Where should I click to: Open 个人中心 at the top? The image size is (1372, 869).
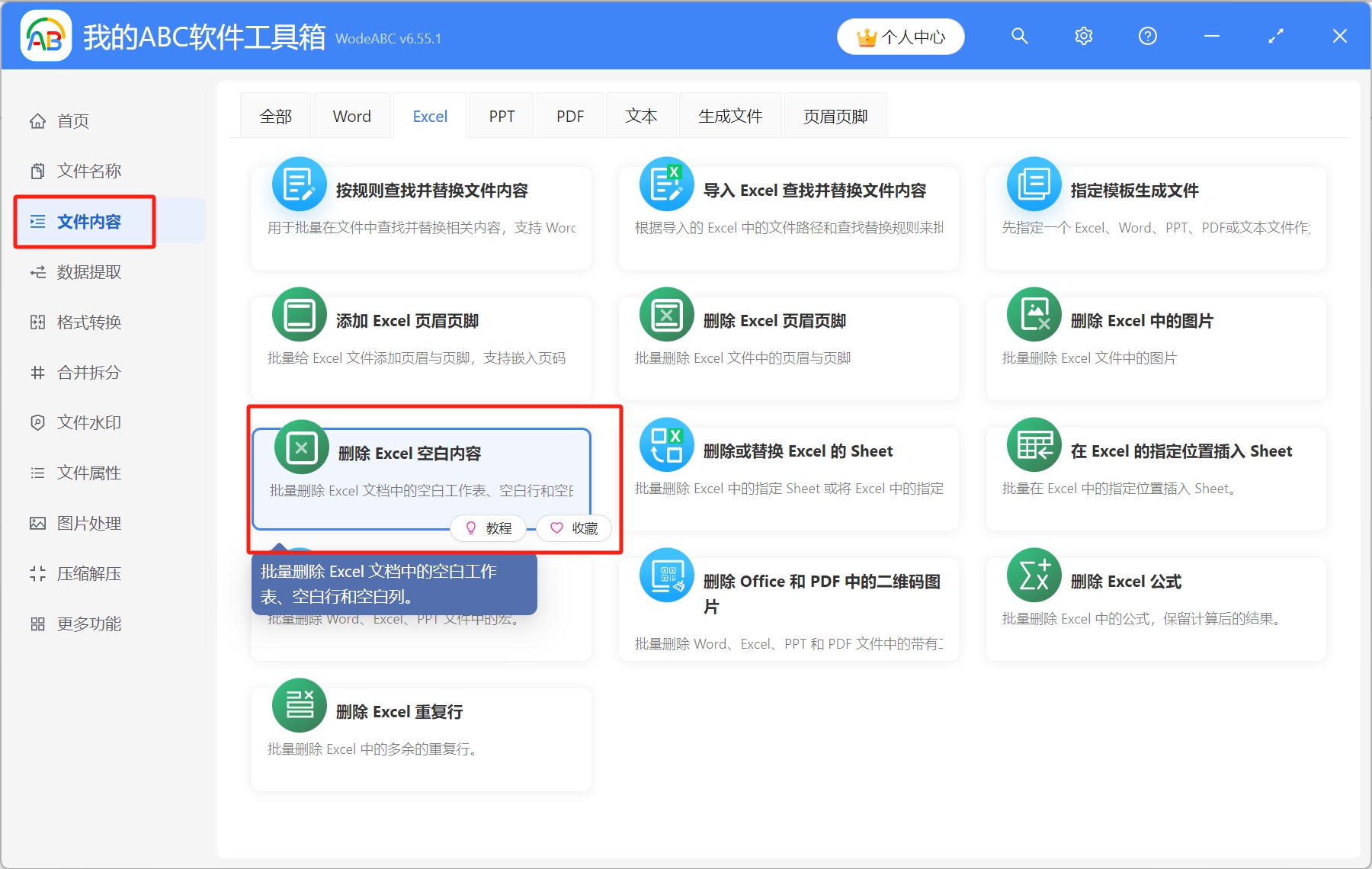(x=900, y=35)
